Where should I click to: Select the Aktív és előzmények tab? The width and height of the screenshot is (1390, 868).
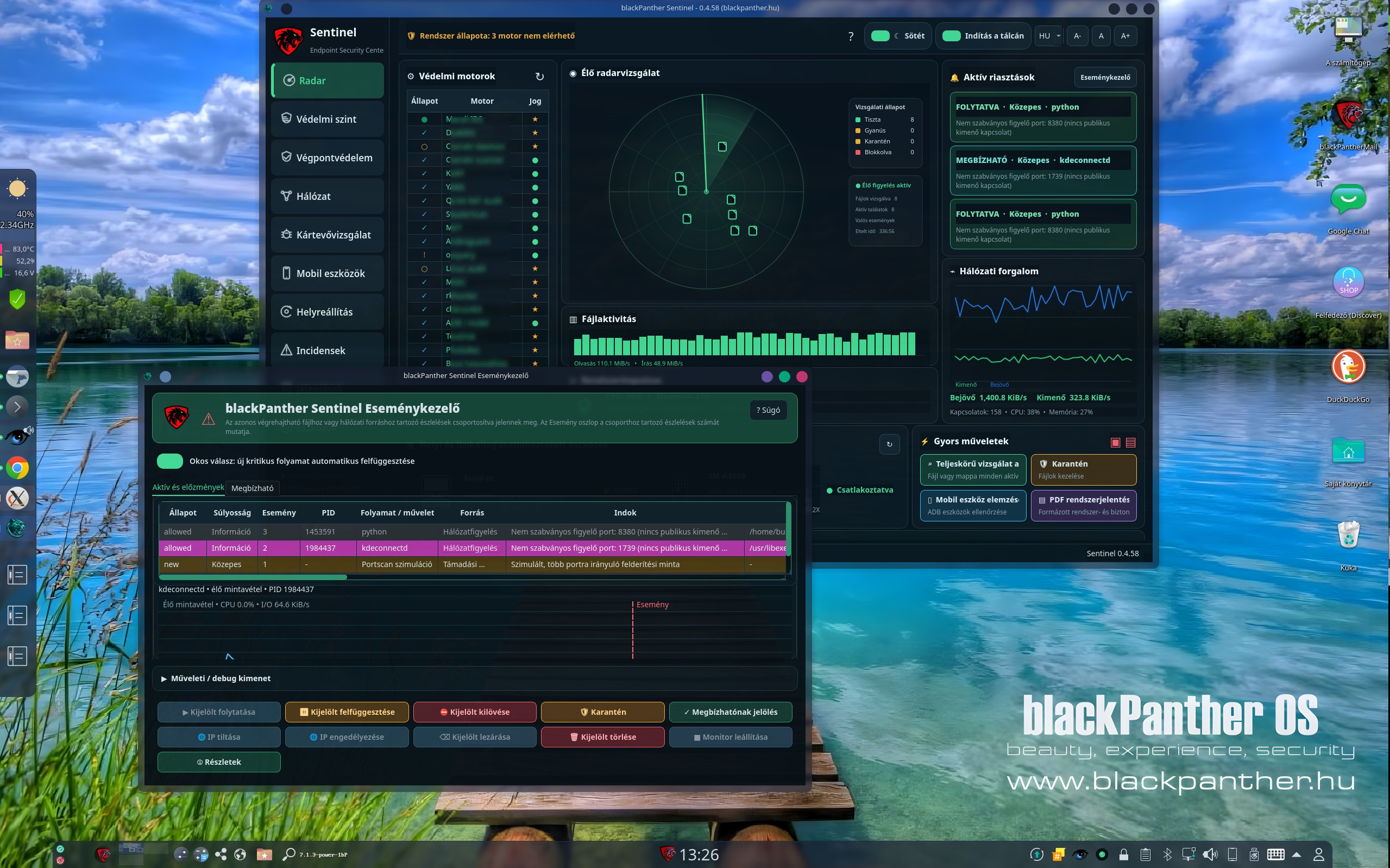tap(188, 487)
